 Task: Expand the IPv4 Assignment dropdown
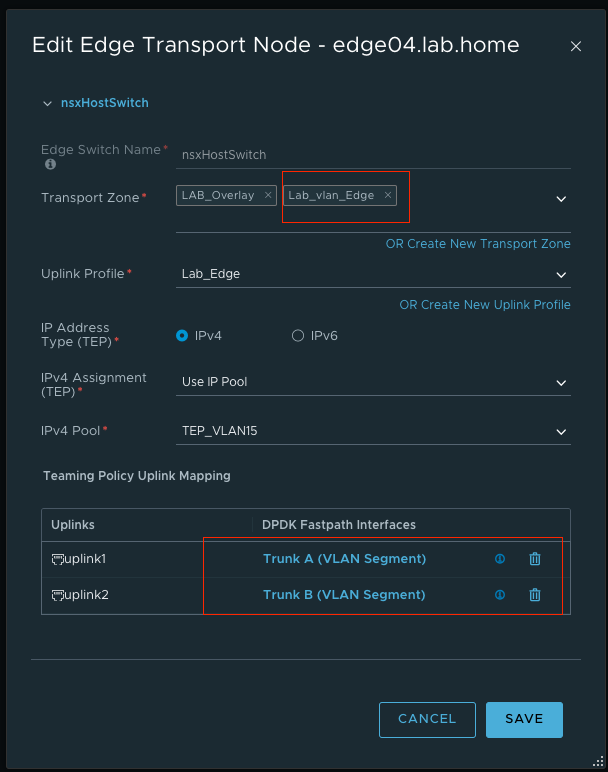561,383
